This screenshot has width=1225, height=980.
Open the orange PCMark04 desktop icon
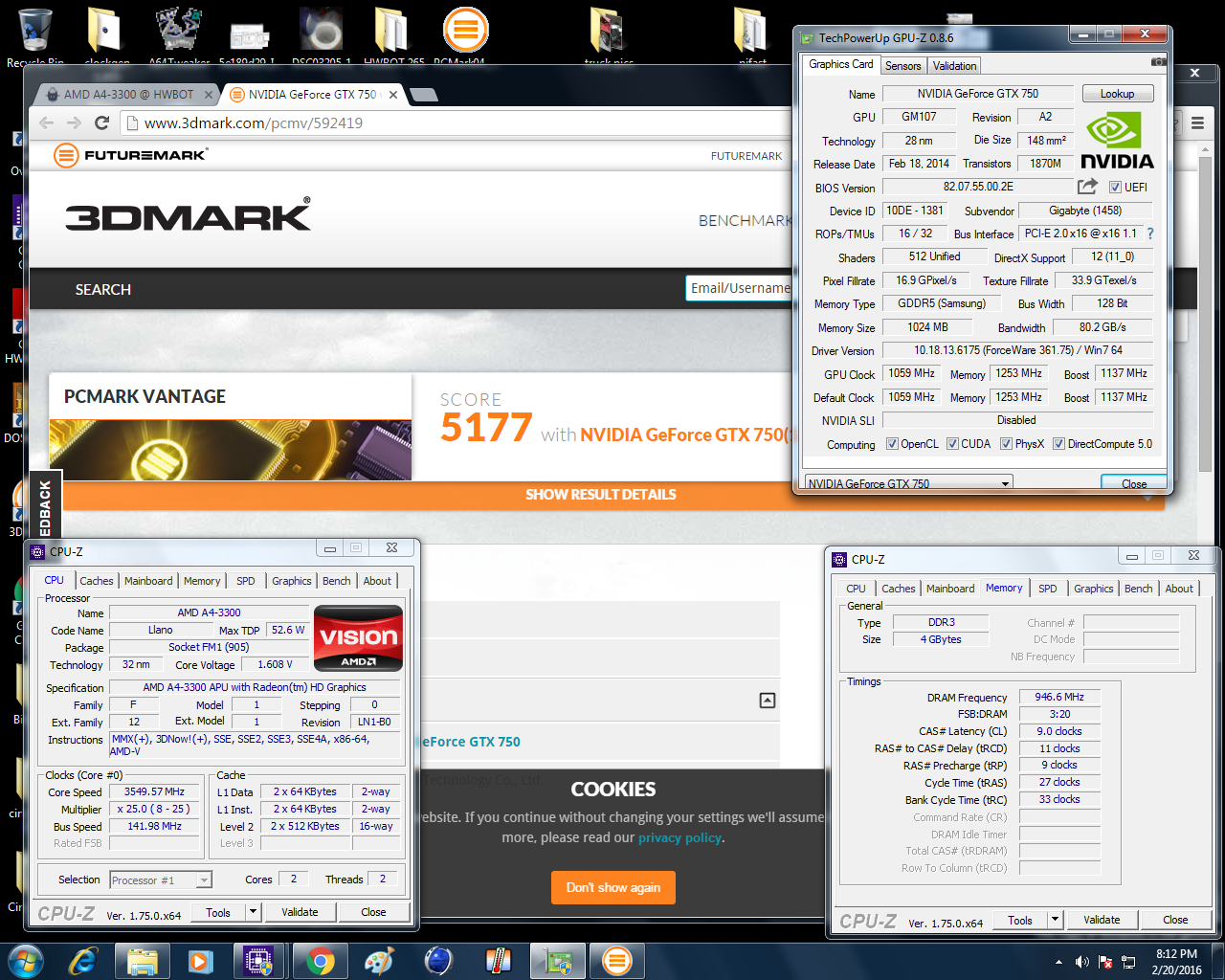tap(465, 36)
